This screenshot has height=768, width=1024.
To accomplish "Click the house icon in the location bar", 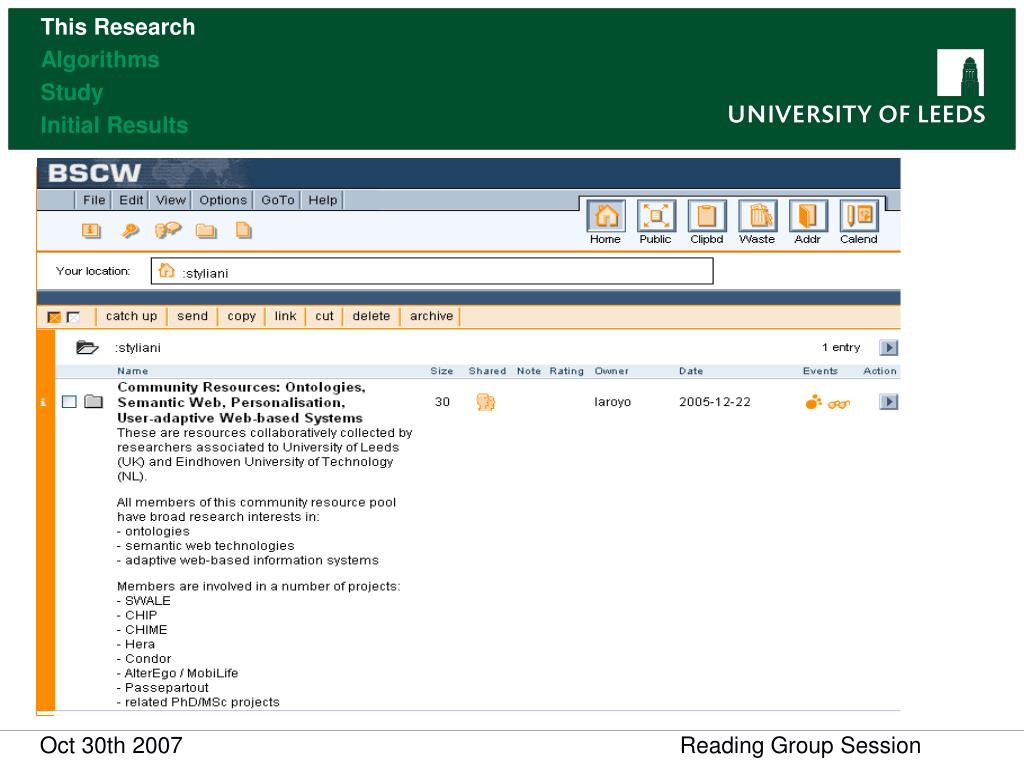I will [x=167, y=270].
